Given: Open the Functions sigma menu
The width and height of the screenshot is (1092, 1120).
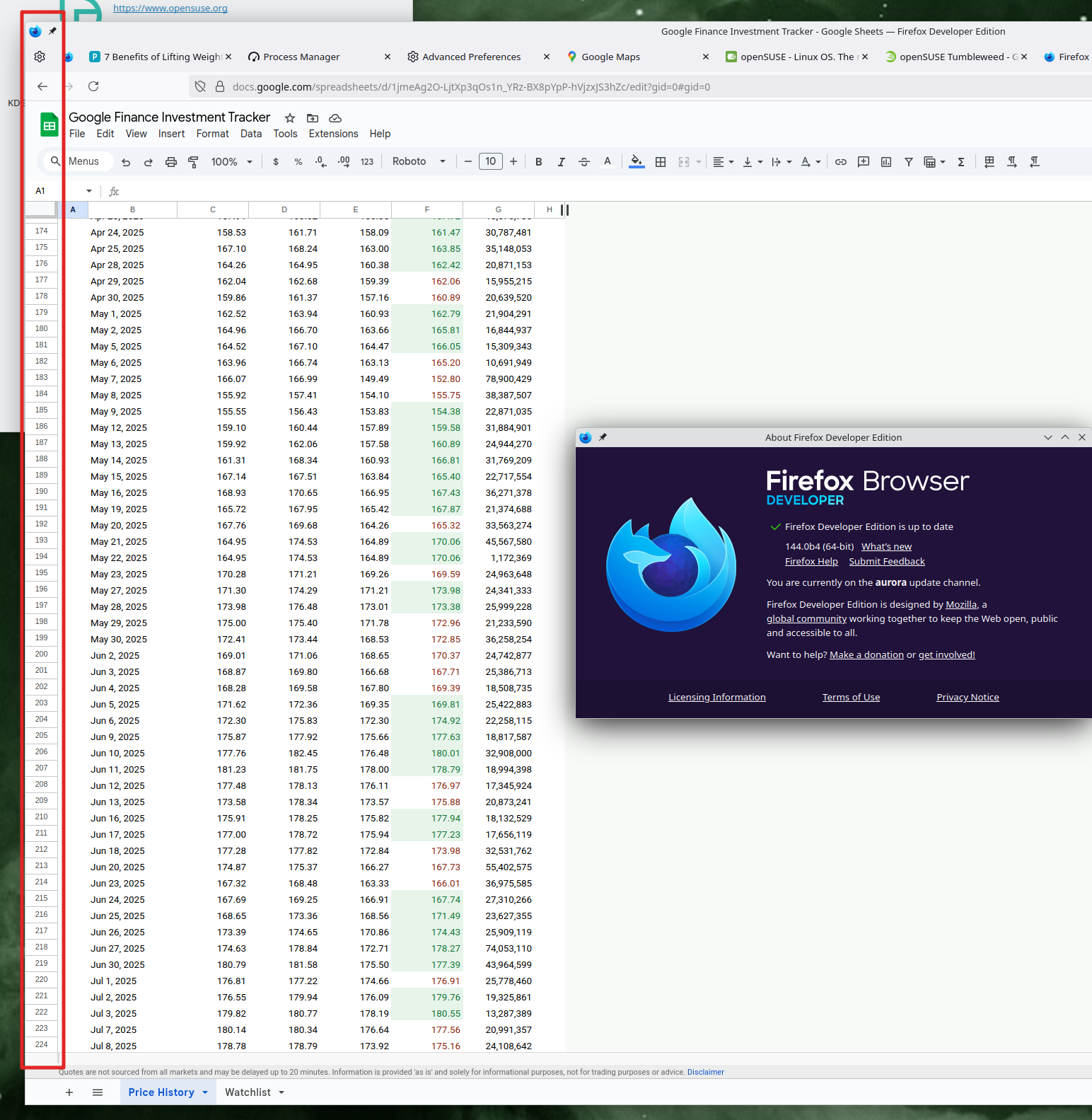Looking at the screenshot, I should 961,162.
